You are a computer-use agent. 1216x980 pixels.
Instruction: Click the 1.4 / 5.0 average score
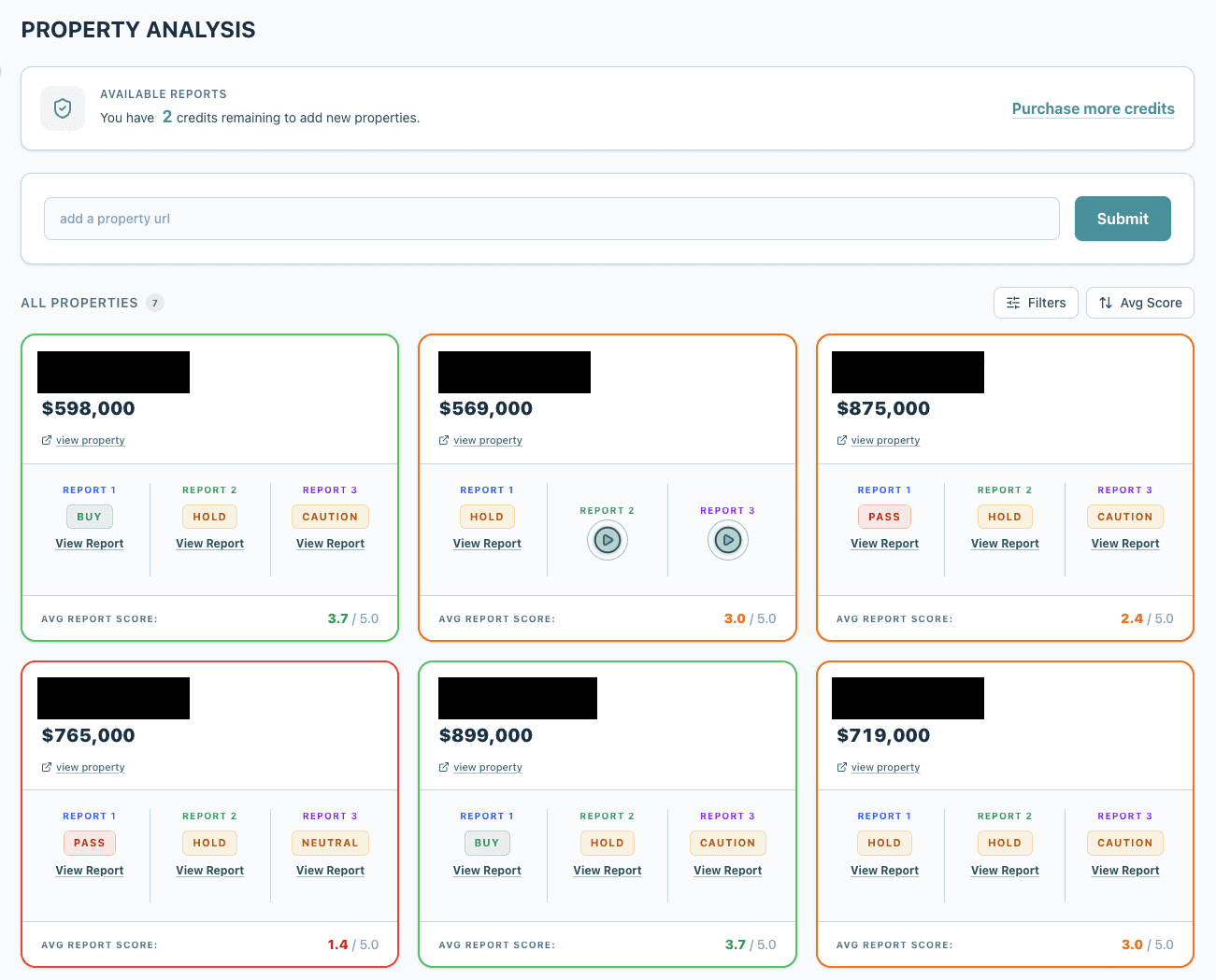[353, 944]
